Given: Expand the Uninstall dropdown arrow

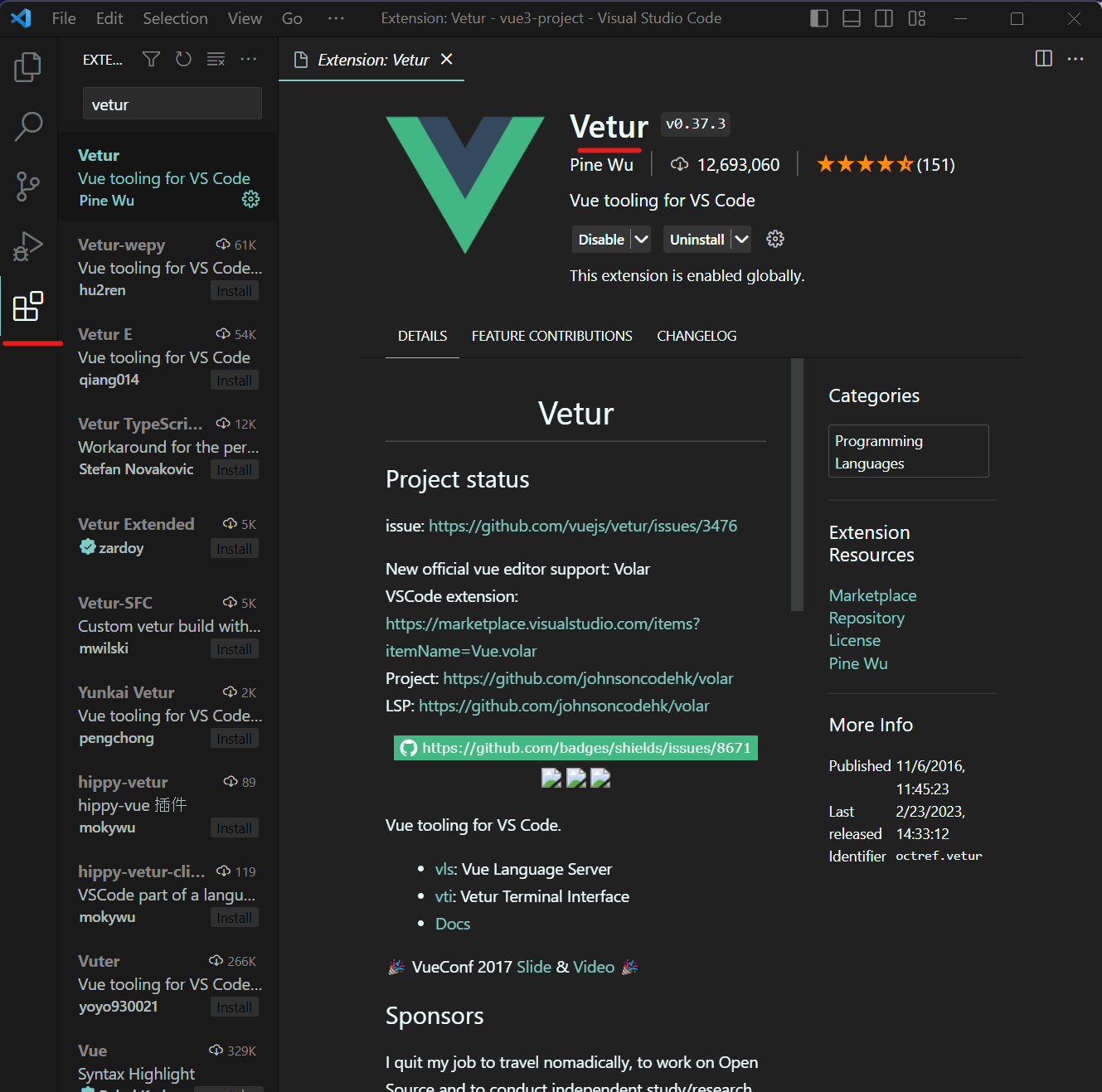Looking at the screenshot, I should pos(741,240).
